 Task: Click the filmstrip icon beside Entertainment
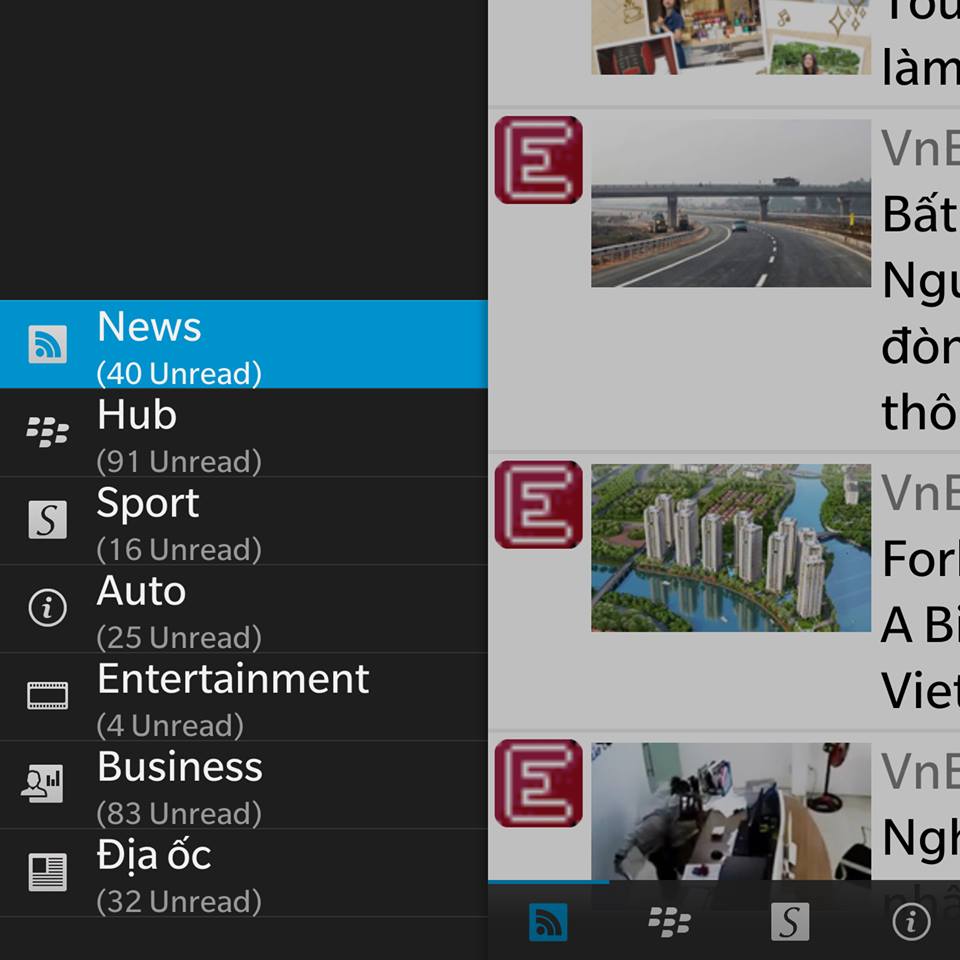pos(48,696)
